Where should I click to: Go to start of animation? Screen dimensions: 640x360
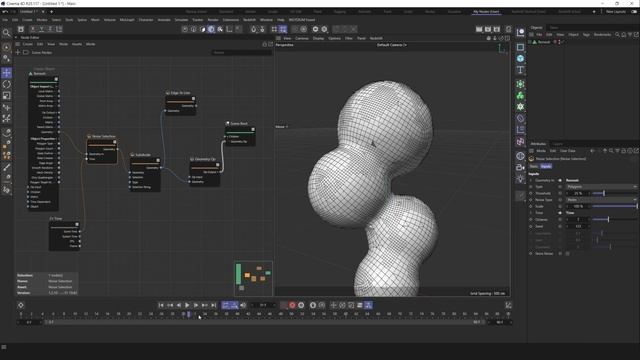click(161, 305)
